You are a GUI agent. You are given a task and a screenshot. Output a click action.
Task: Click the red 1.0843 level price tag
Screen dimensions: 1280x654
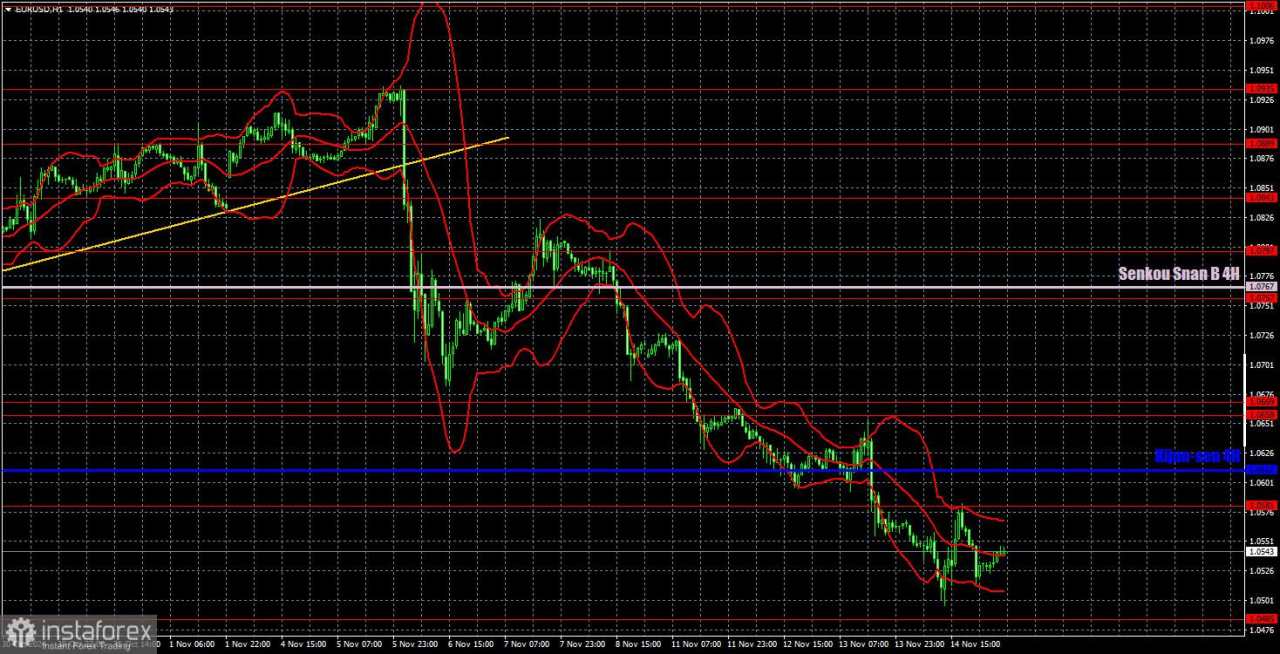(1260, 197)
